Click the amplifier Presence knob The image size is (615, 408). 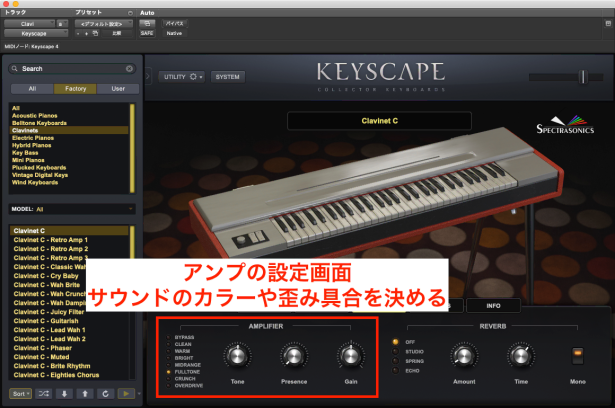point(293,356)
